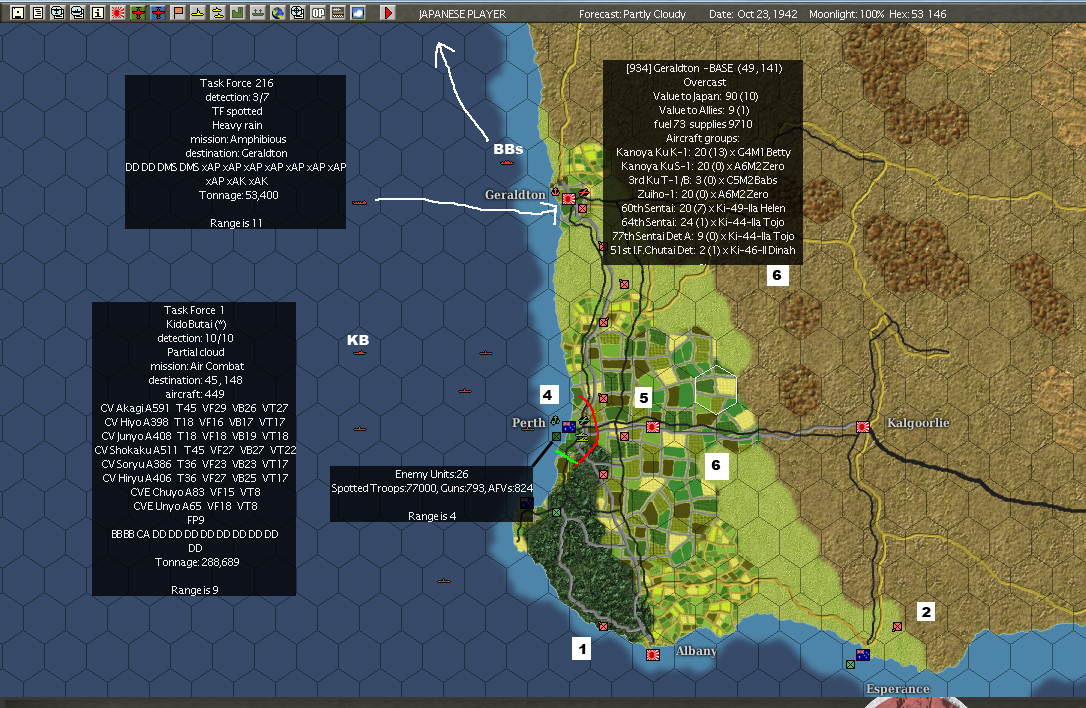
Task: Click the airfield icon at Geraldton
Action: click(584, 193)
